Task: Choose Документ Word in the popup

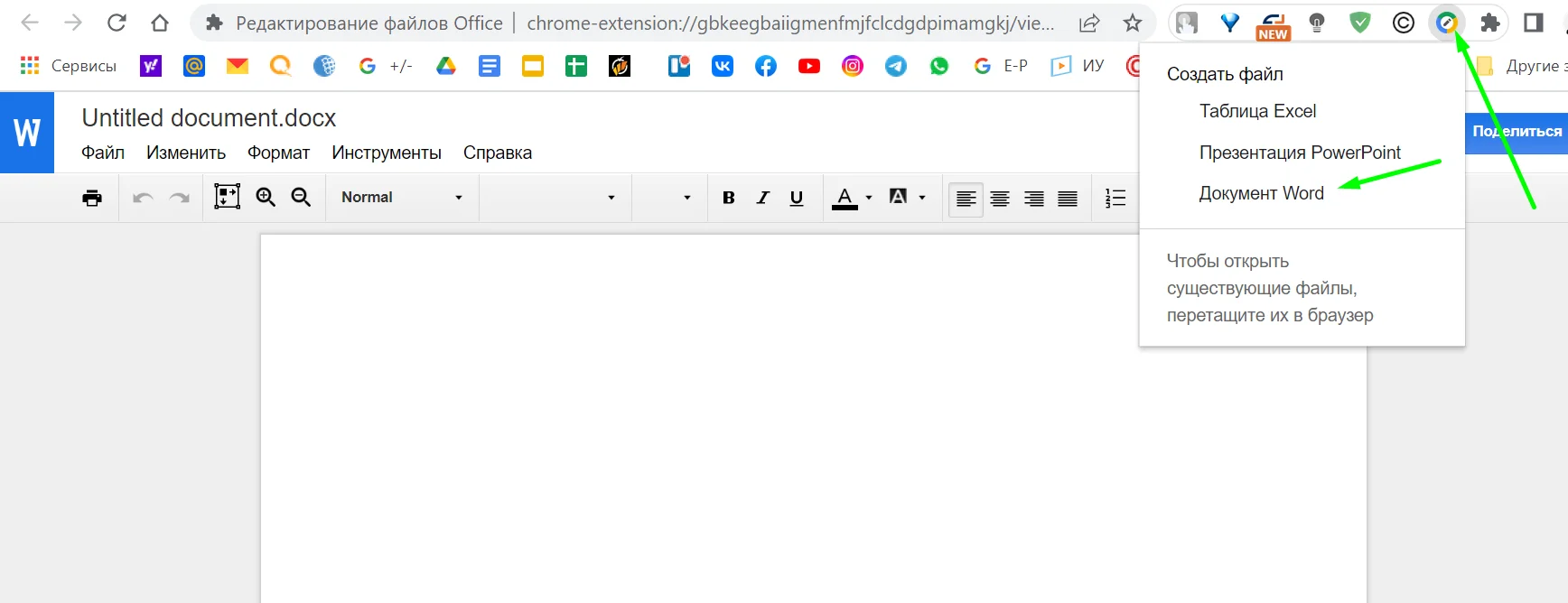Action: [x=1261, y=193]
